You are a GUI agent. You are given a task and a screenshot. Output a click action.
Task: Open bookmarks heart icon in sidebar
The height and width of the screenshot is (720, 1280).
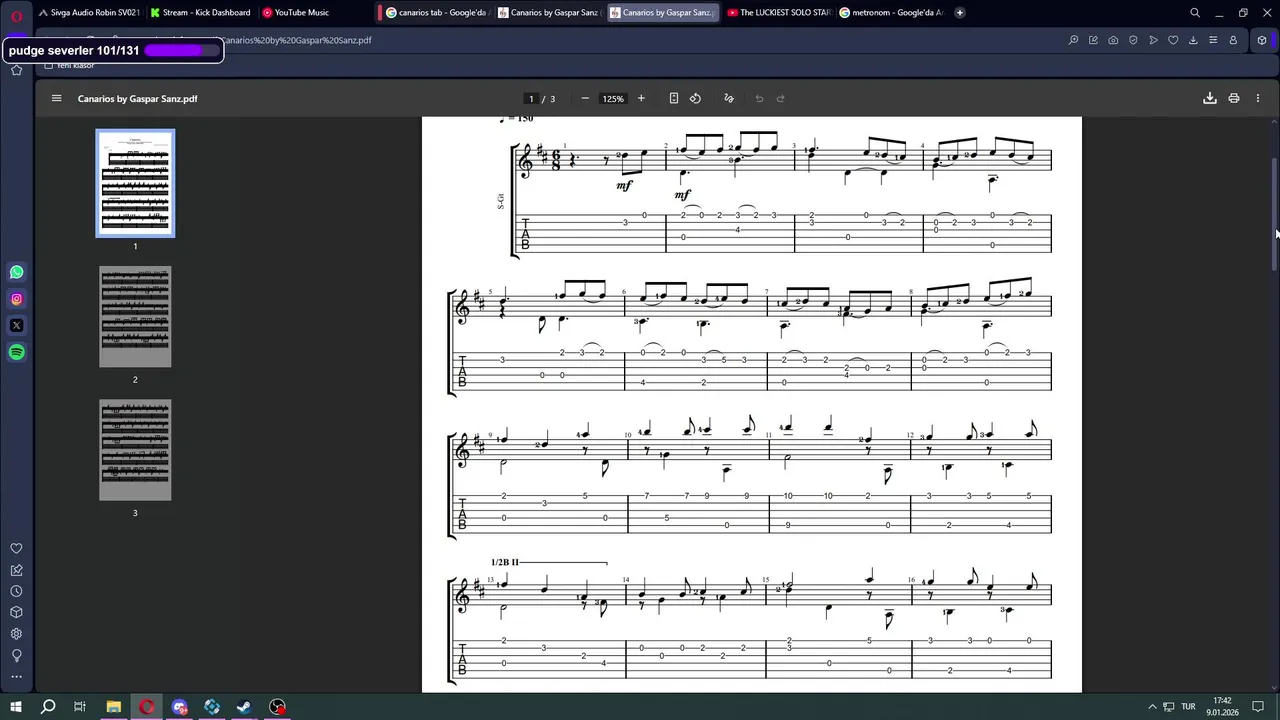coord(16,549)
